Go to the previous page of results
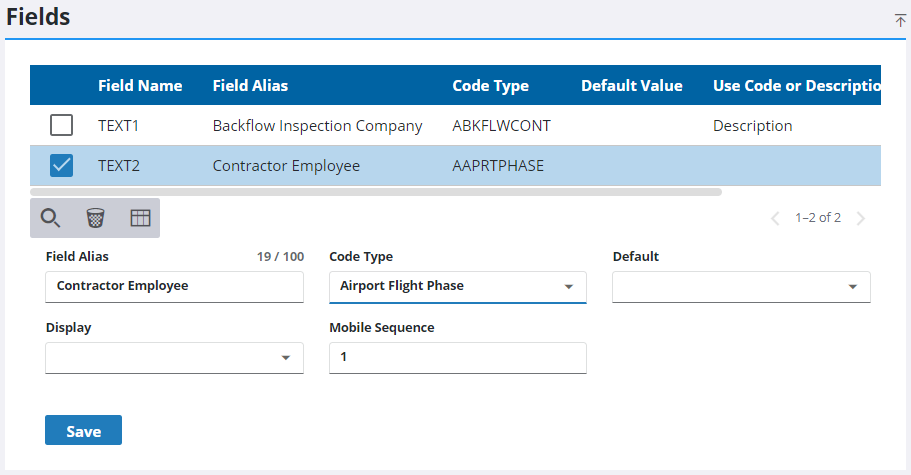This screenshot has height=475, width=911. point(775,218)
